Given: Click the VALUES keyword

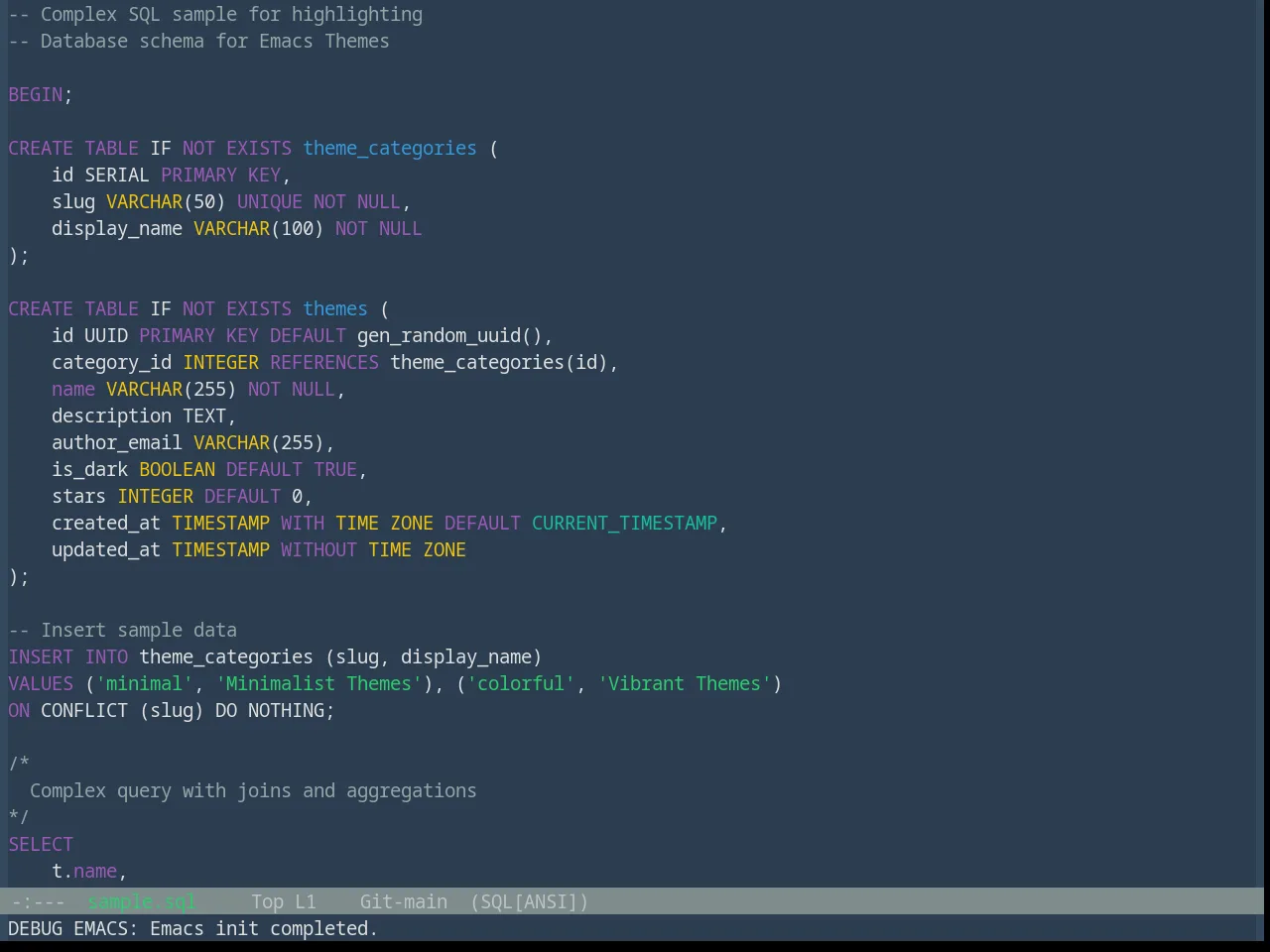Looking at the screenshot, I should 41,683.
